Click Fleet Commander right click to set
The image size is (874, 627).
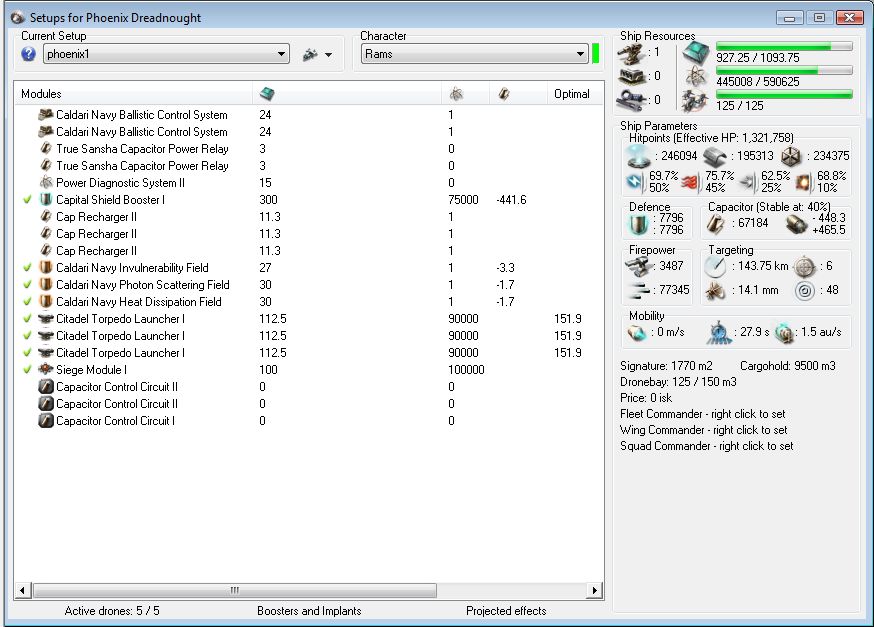click(x=702, y=414)
